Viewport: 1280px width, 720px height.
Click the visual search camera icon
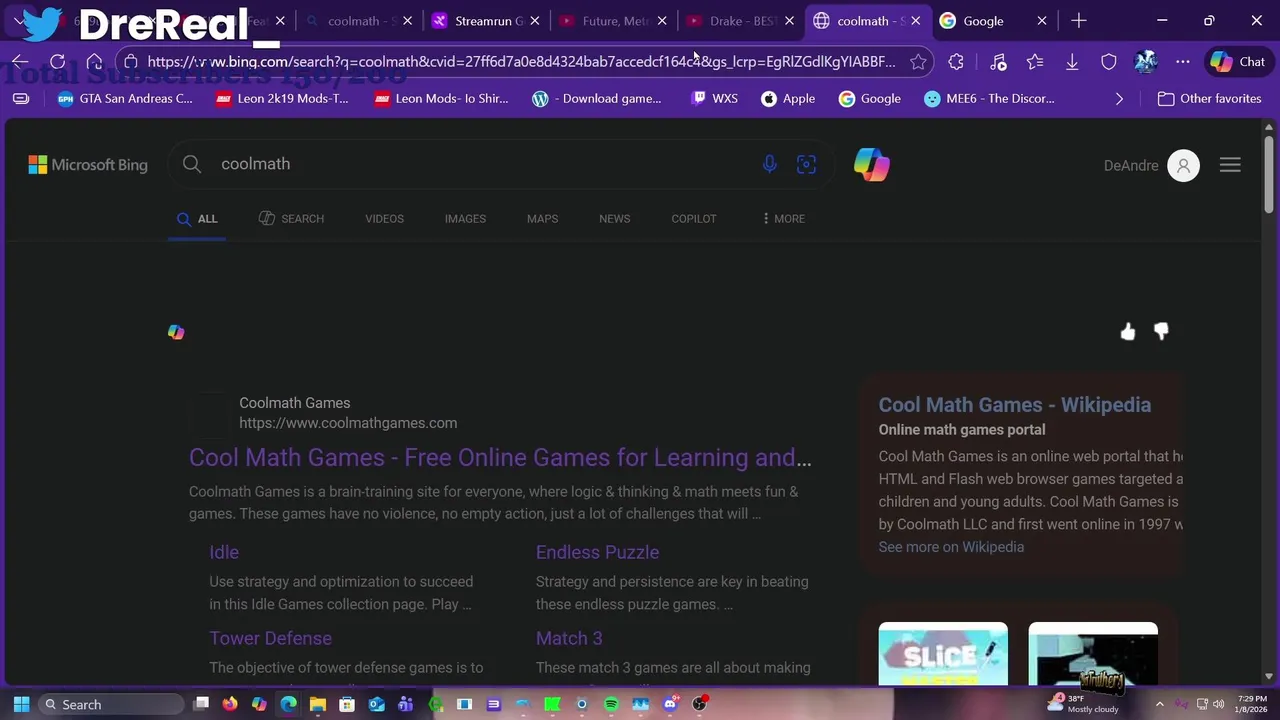point(806,164)
